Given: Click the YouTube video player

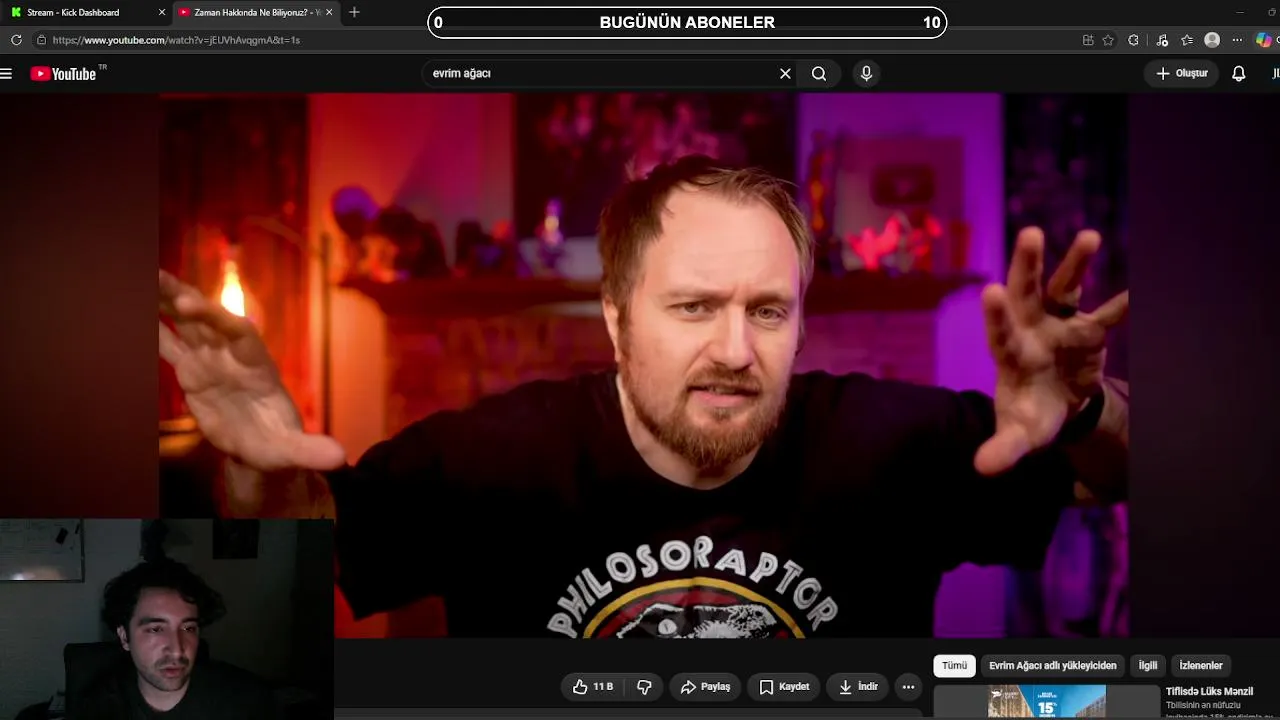Looking at the screenshot, I should pyautogui.click(x=644, y=365).
